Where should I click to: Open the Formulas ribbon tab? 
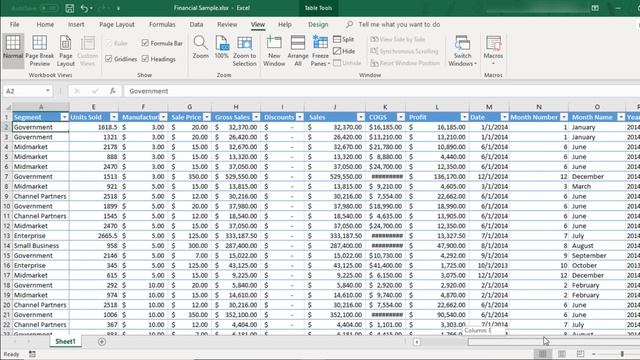click(162, 24)
